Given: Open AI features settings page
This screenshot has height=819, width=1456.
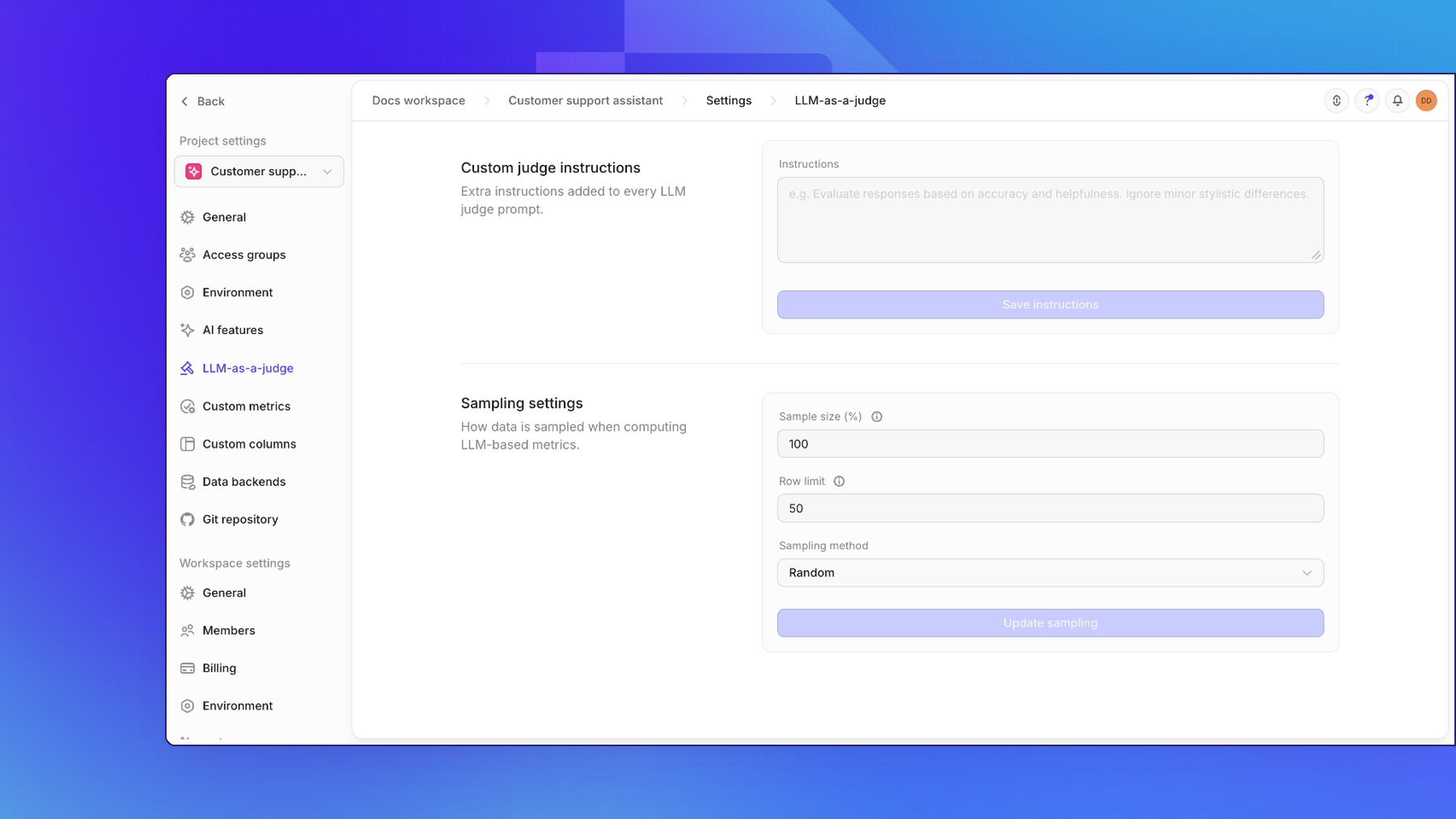Looking at the screenshot, I should [233, 330].
